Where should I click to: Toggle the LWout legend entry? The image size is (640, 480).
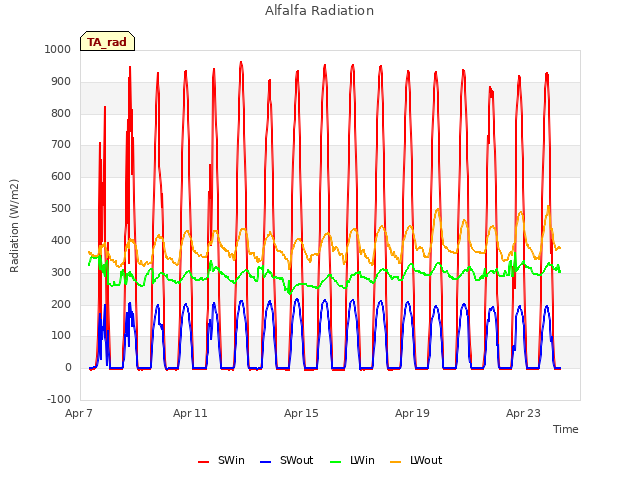pos(416,460)
